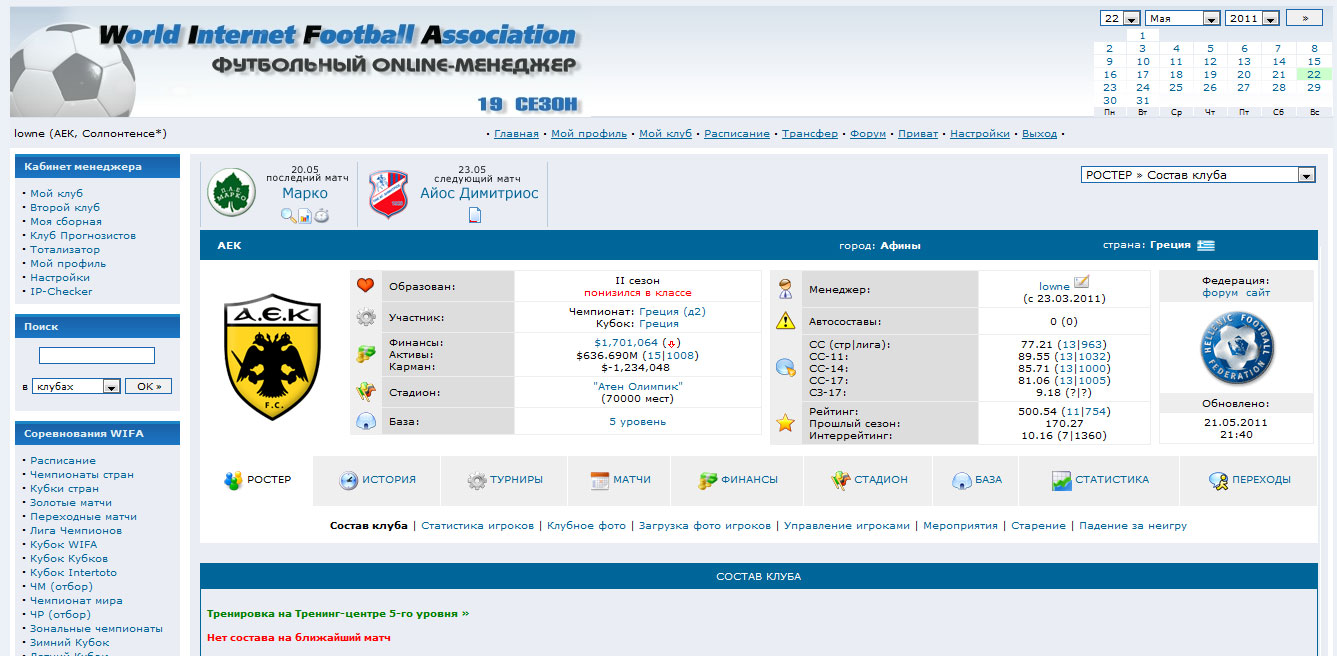Click star icon beside Рейтинг row
The image size is (1337, 656).
pyautogui.click(x=786, y=423)
